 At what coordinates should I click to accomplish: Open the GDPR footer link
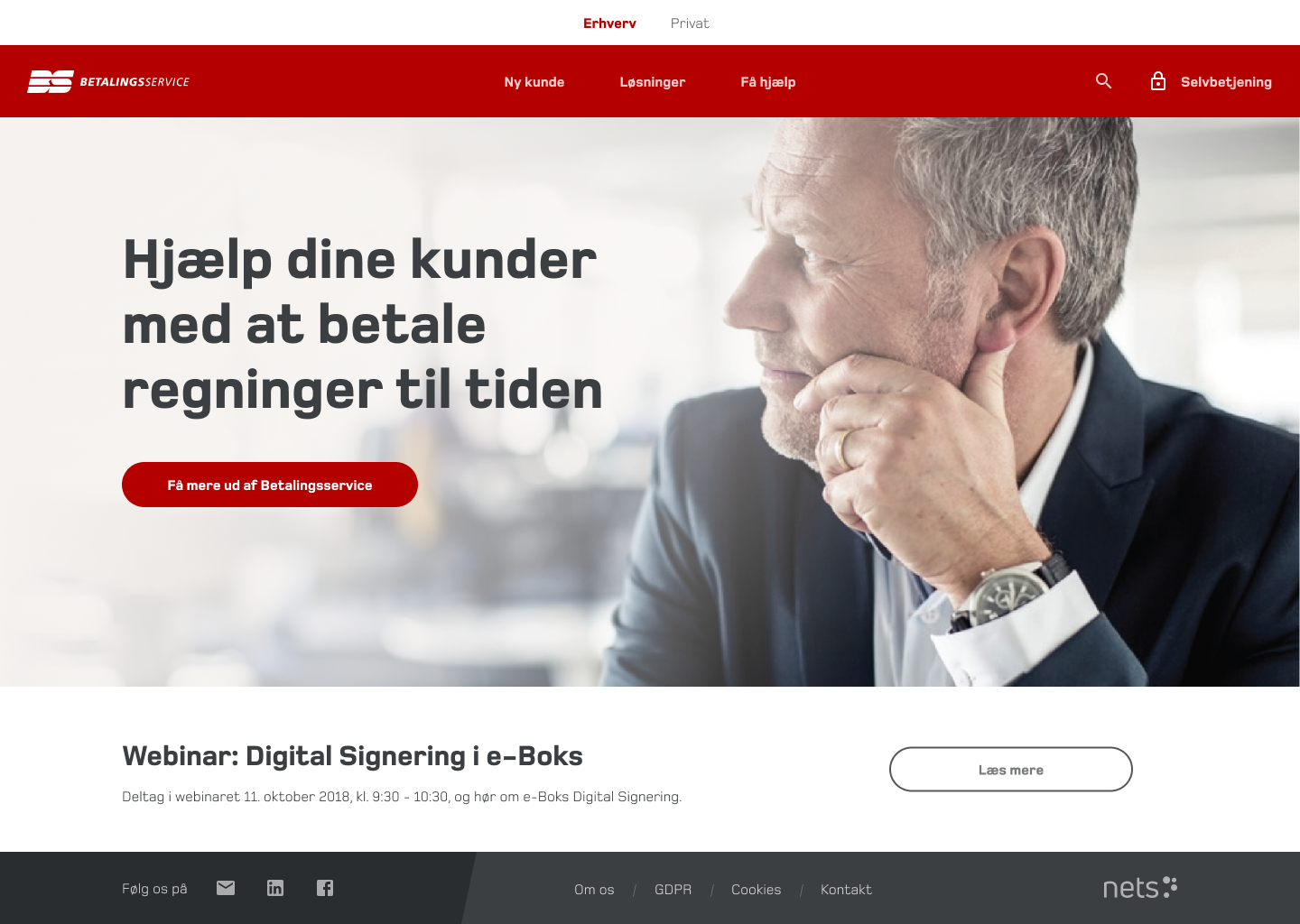coord(673,890)
